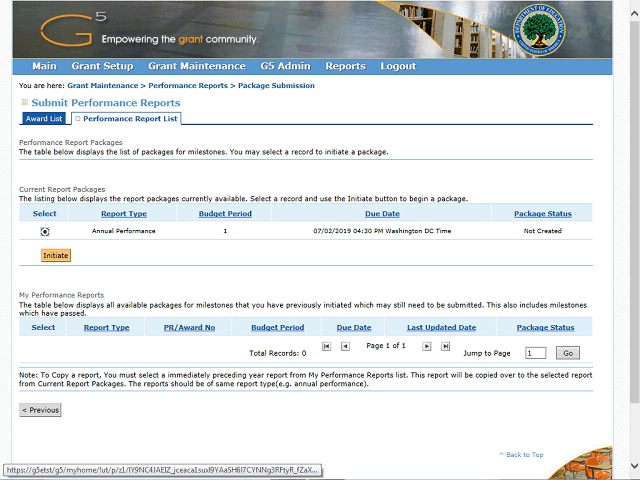640x480 pixels.
Task: Click Logout in the navigation bar
Action: click(x=398, y=66)
